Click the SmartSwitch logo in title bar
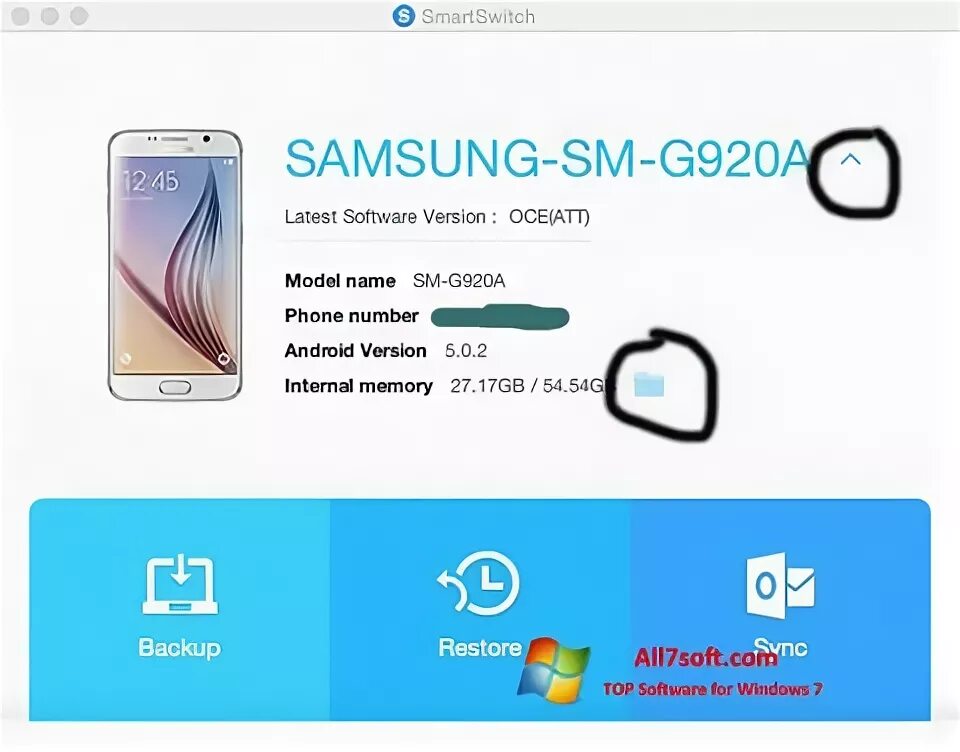The image size is (960, 752). coord(403,15)
